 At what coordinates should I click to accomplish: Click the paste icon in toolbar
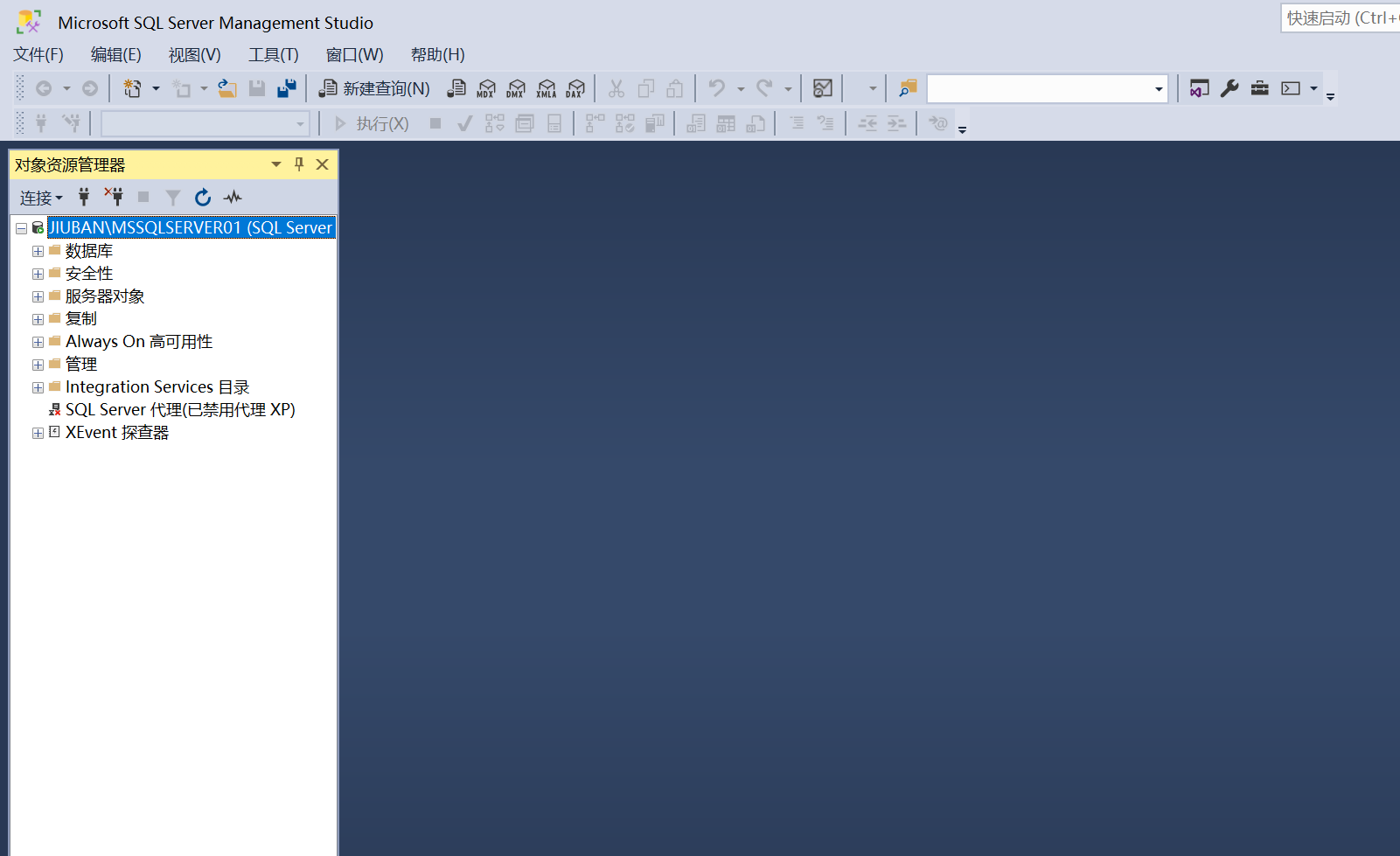point(675,88)
